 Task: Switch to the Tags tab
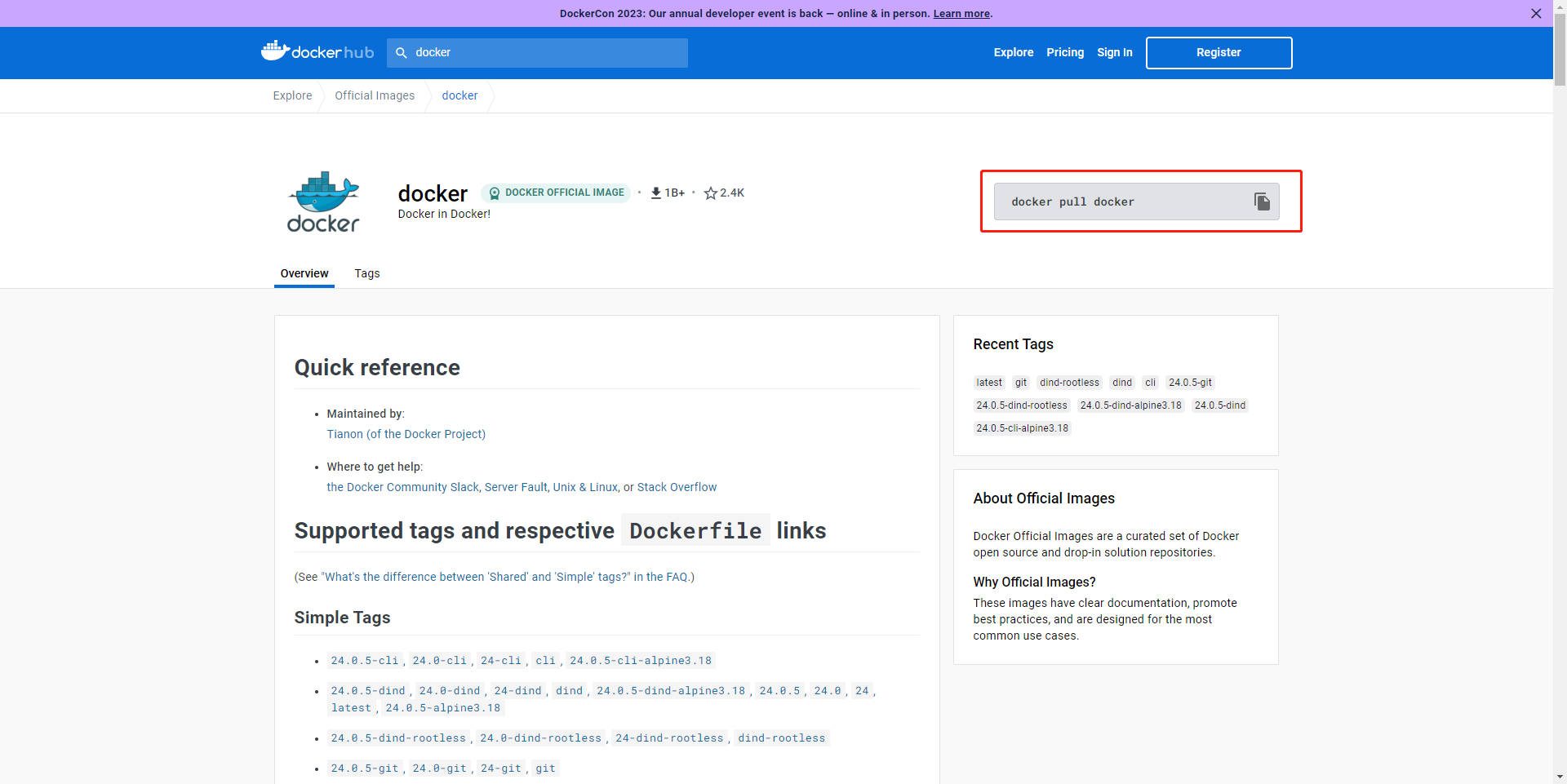click(366, 273)
